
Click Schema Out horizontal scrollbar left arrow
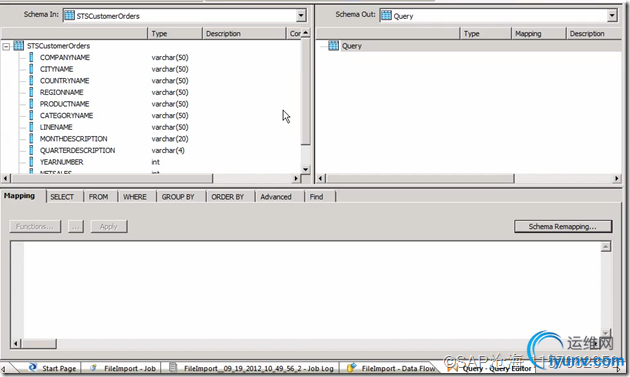click(x=321, y=178)
